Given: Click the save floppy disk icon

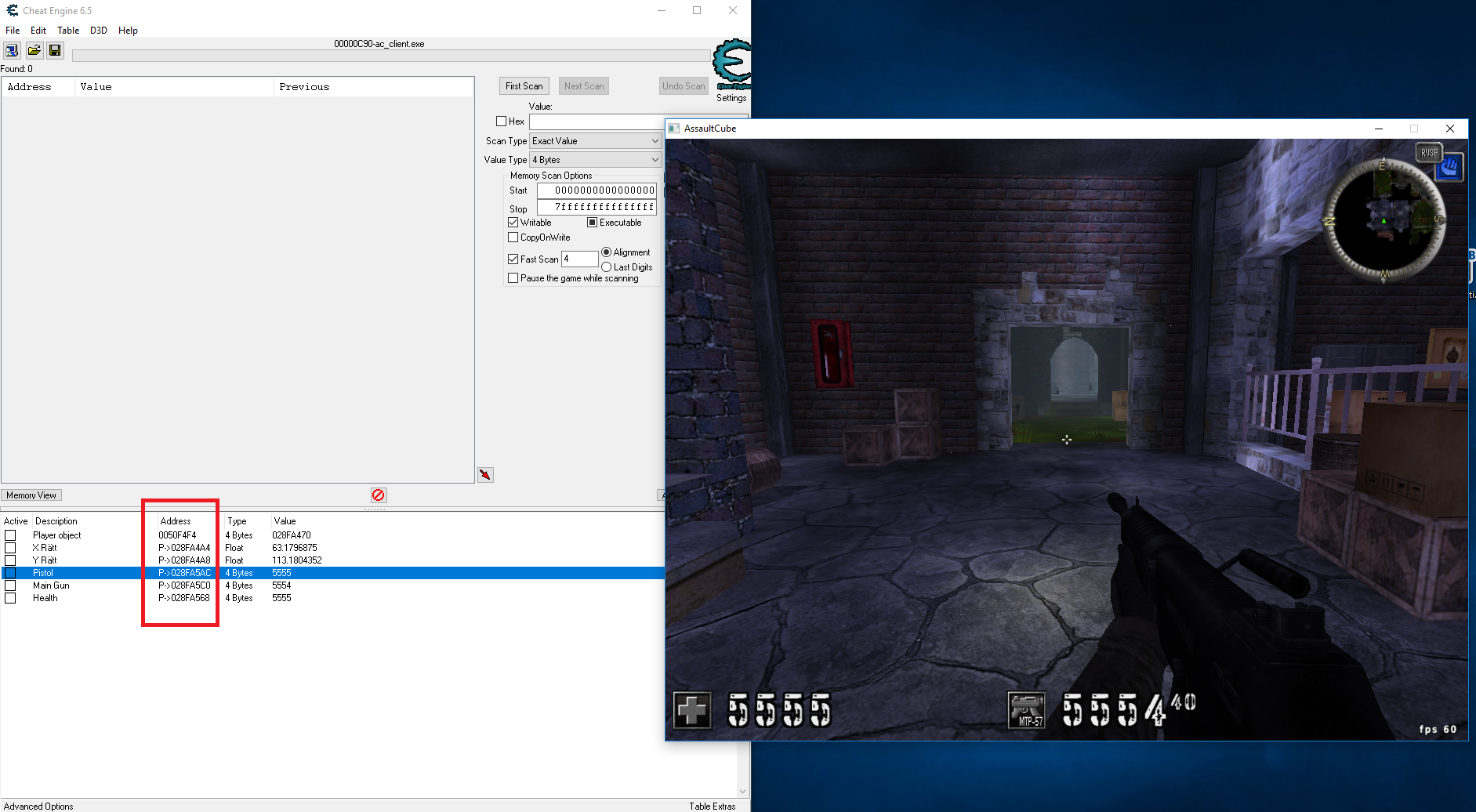Looking at the screenshot, I should click(x=55, y=51).
